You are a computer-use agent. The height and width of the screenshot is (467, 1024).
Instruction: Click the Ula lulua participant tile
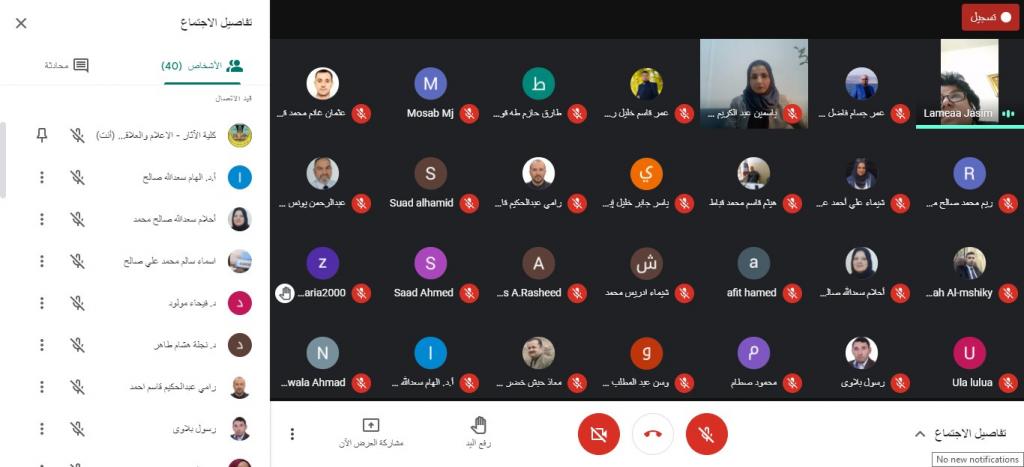click(x=970, y=361)
